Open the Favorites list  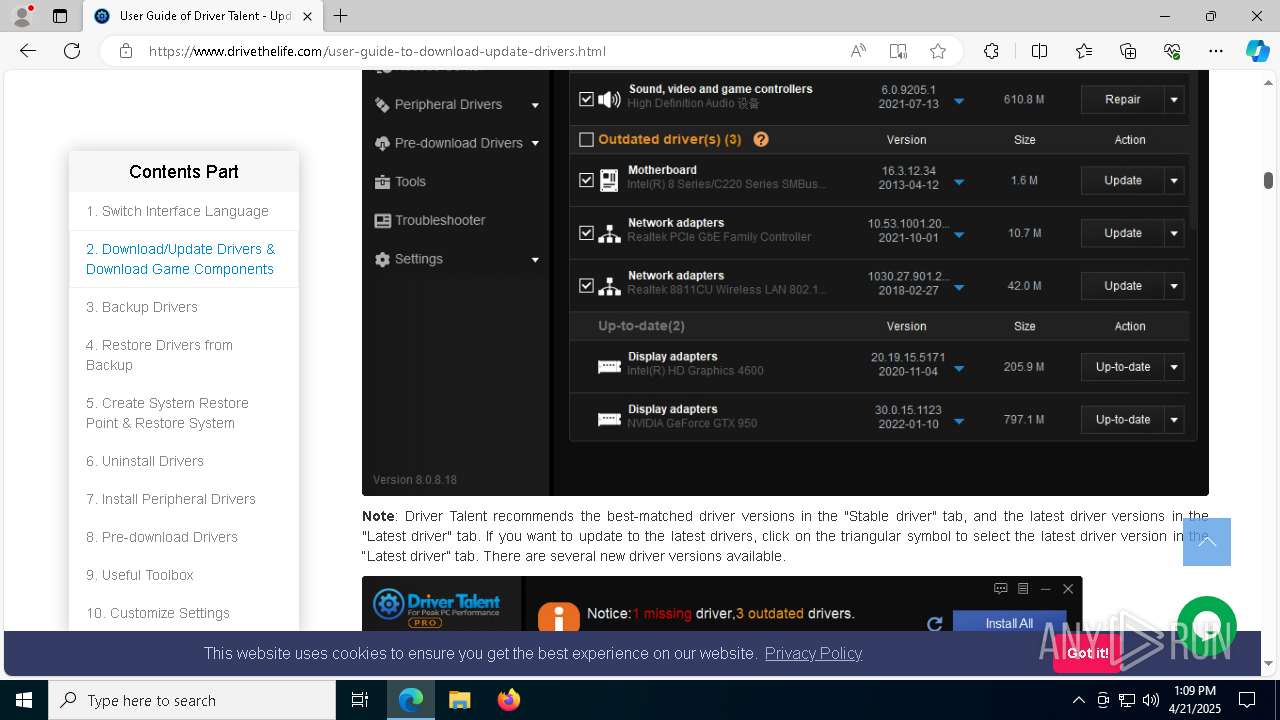1084,51
